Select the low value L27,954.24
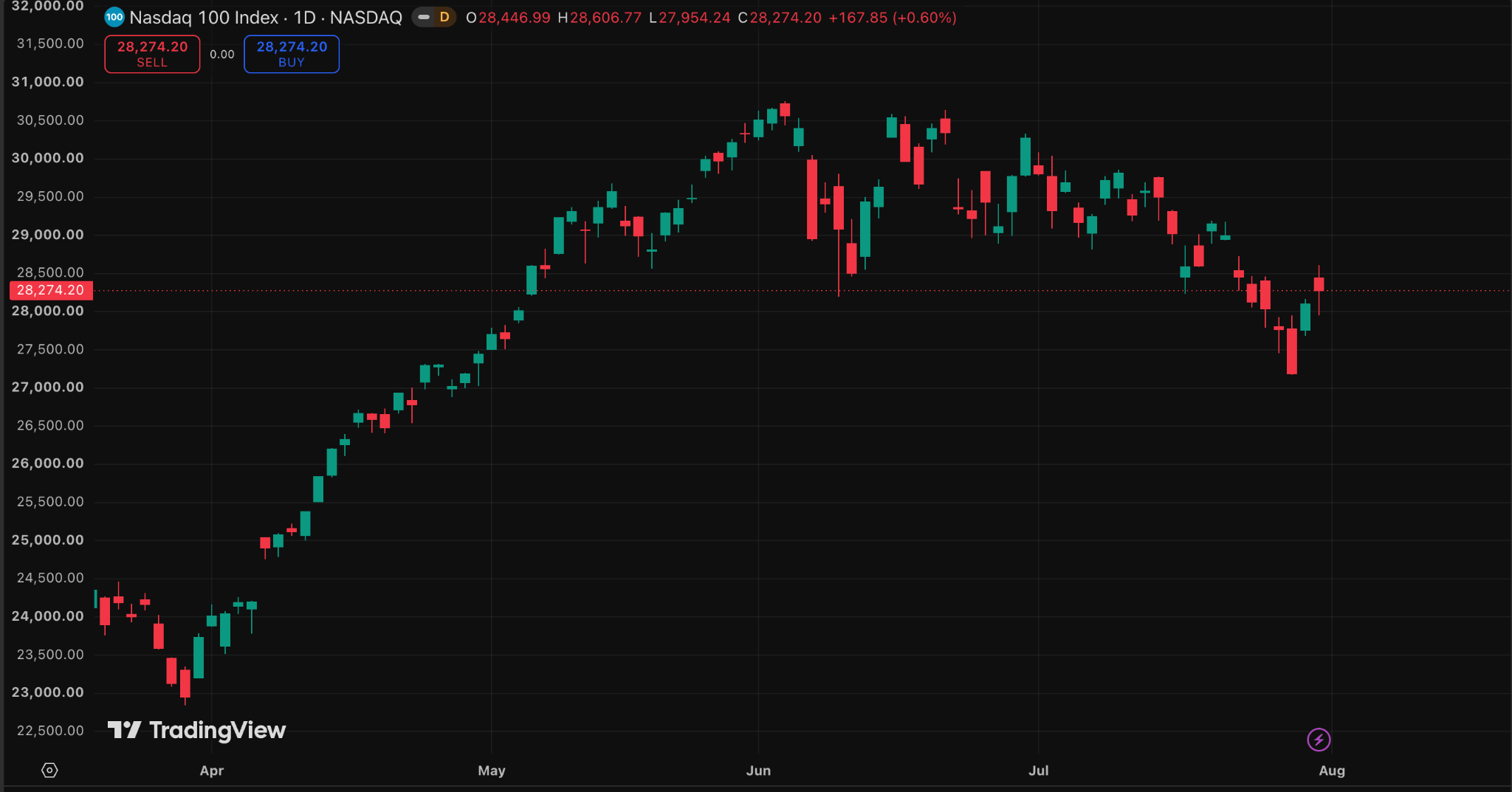1512x792 pixels. 690,17
